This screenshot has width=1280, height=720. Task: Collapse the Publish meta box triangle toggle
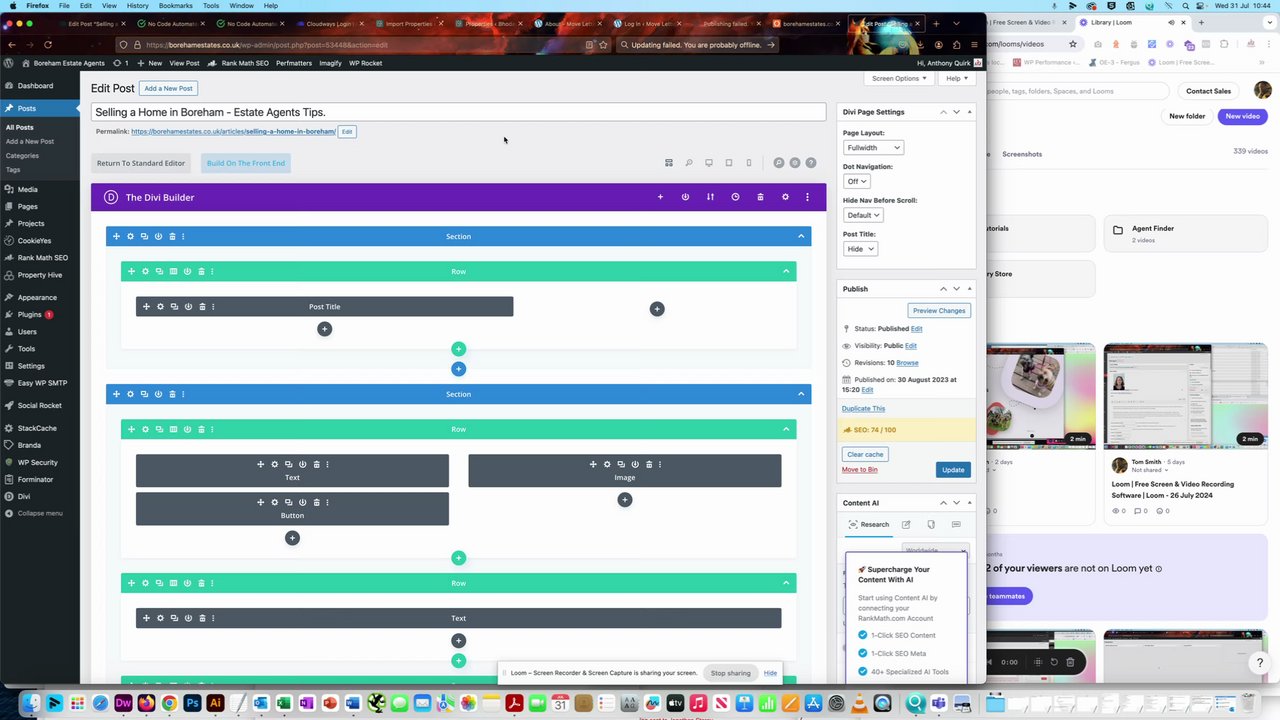[x=969, y=289]
